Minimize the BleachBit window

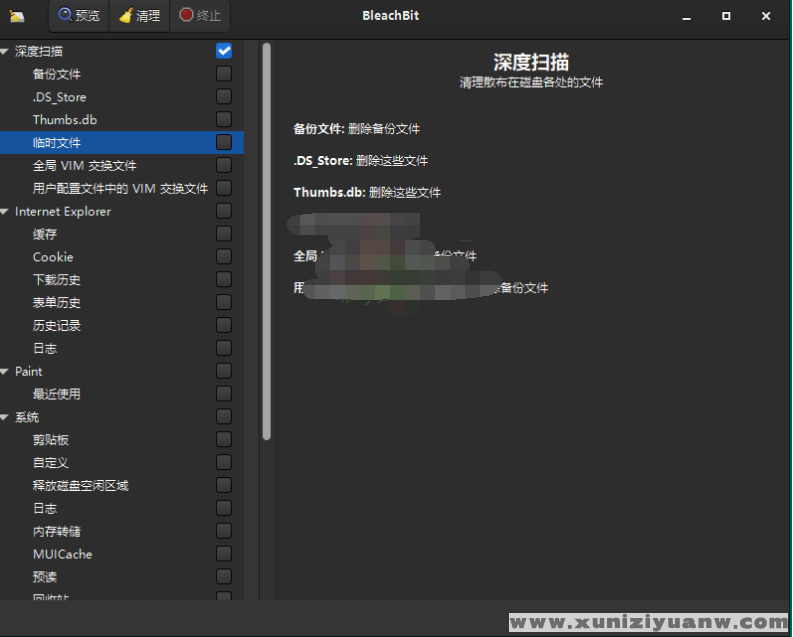pos(687,16)
